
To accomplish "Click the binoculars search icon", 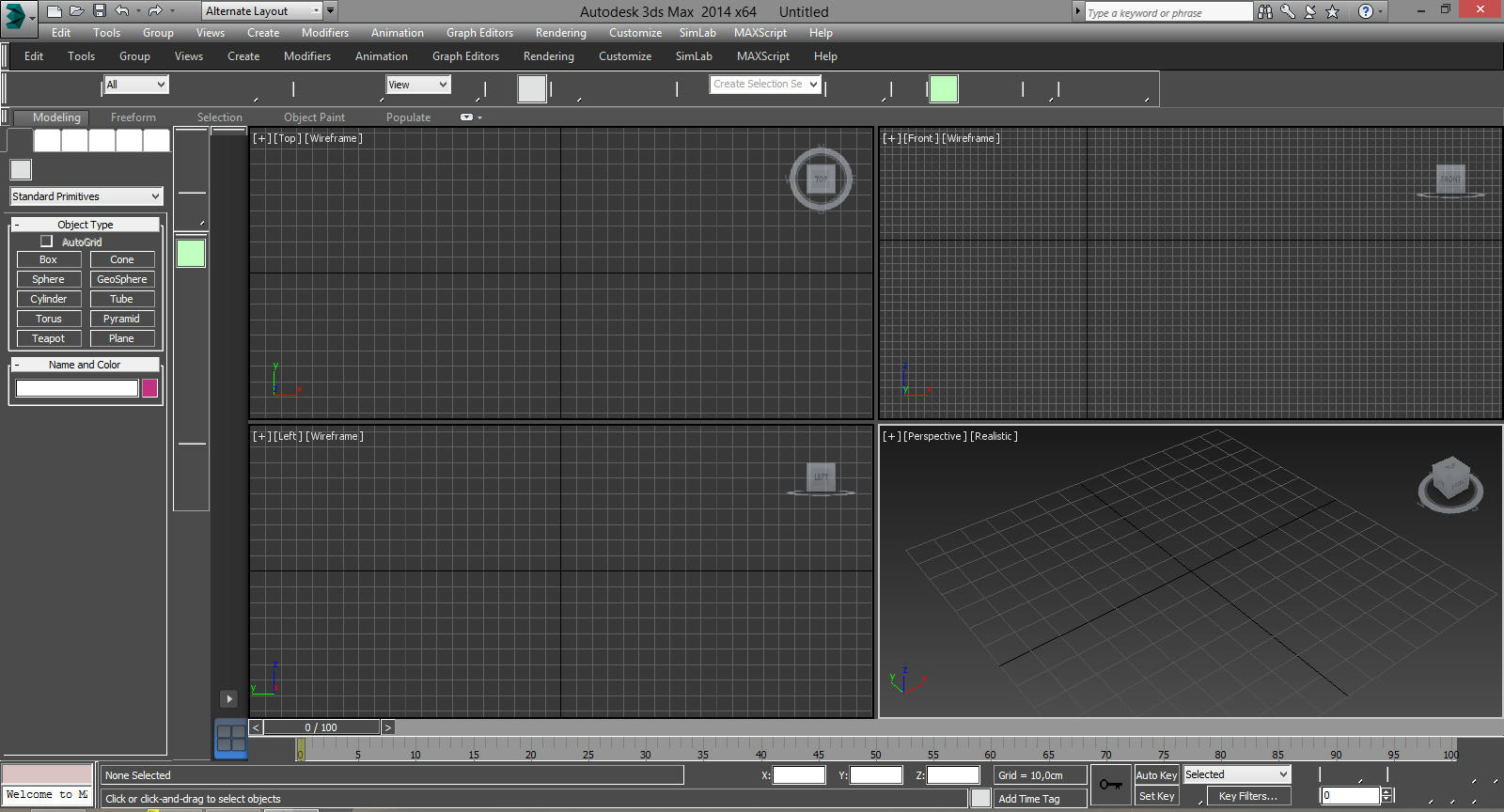I will [x=1265, y=11].
